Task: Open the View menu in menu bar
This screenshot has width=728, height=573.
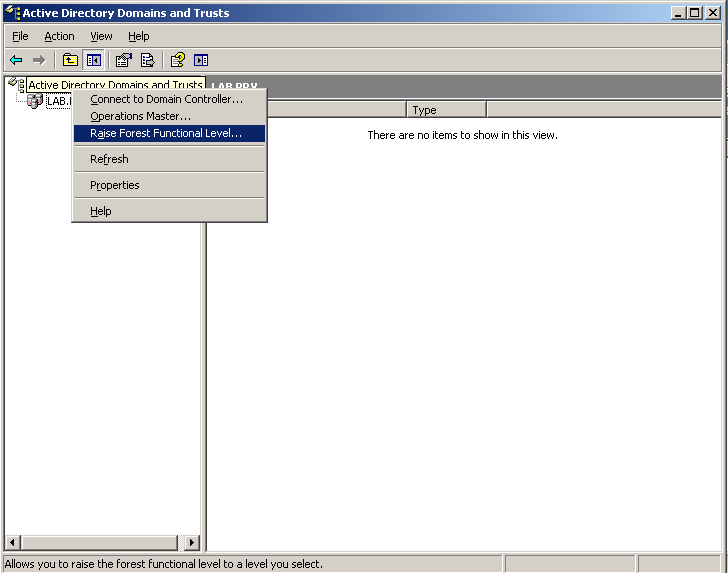Action: coord(101,36)
